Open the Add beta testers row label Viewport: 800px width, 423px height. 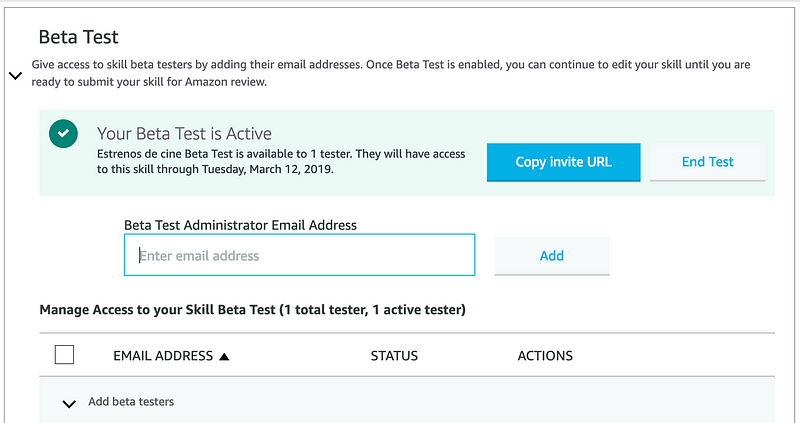click(131, 402)
